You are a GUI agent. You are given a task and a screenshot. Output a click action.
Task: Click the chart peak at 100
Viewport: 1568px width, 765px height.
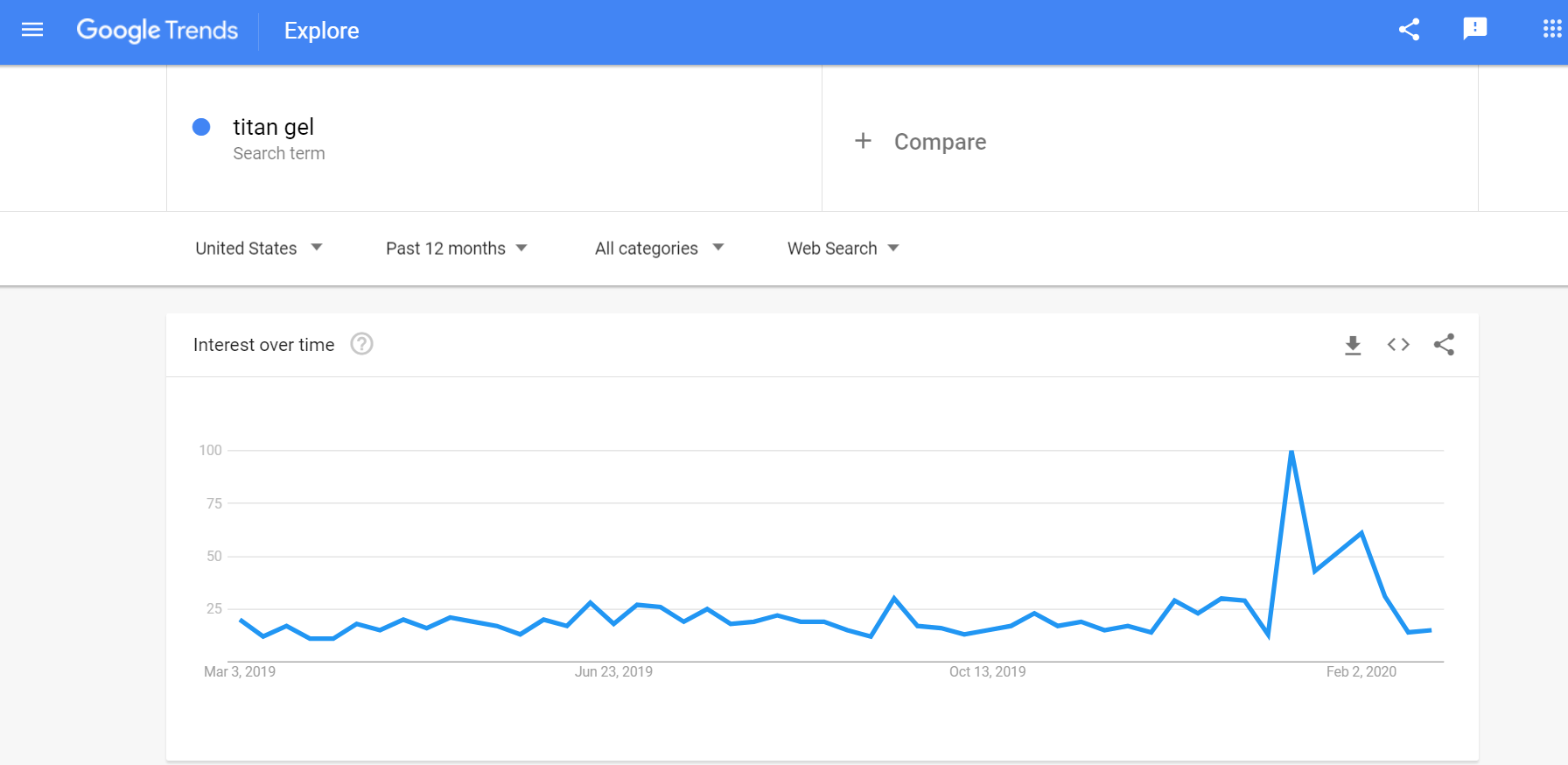pos(1291,452)
